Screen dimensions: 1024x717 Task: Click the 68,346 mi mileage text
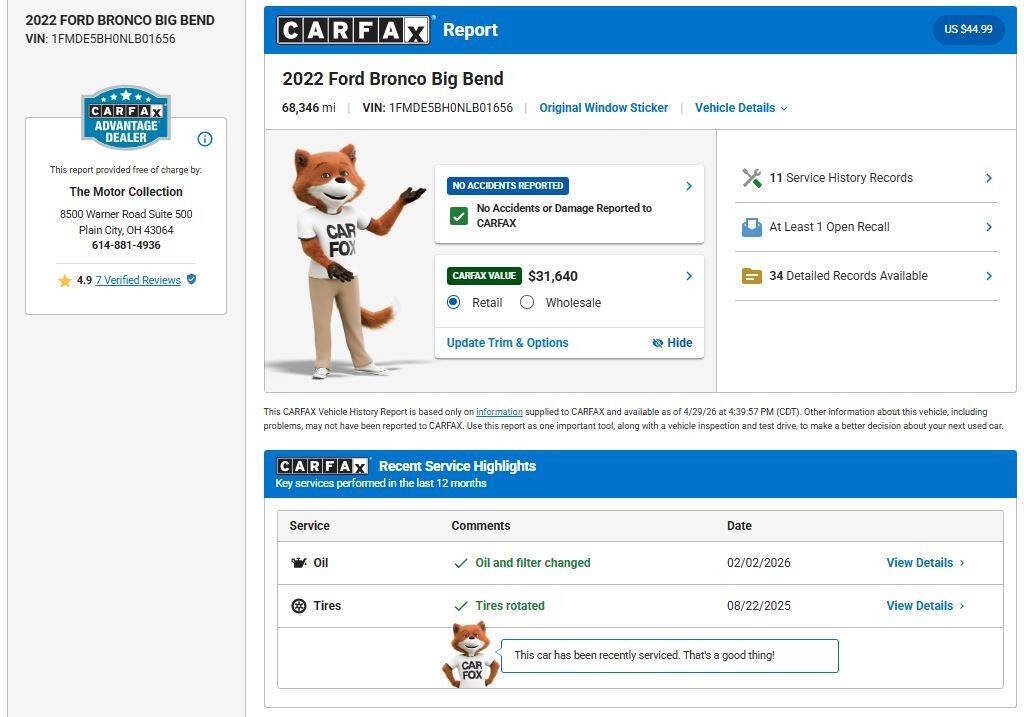(308, 108)
